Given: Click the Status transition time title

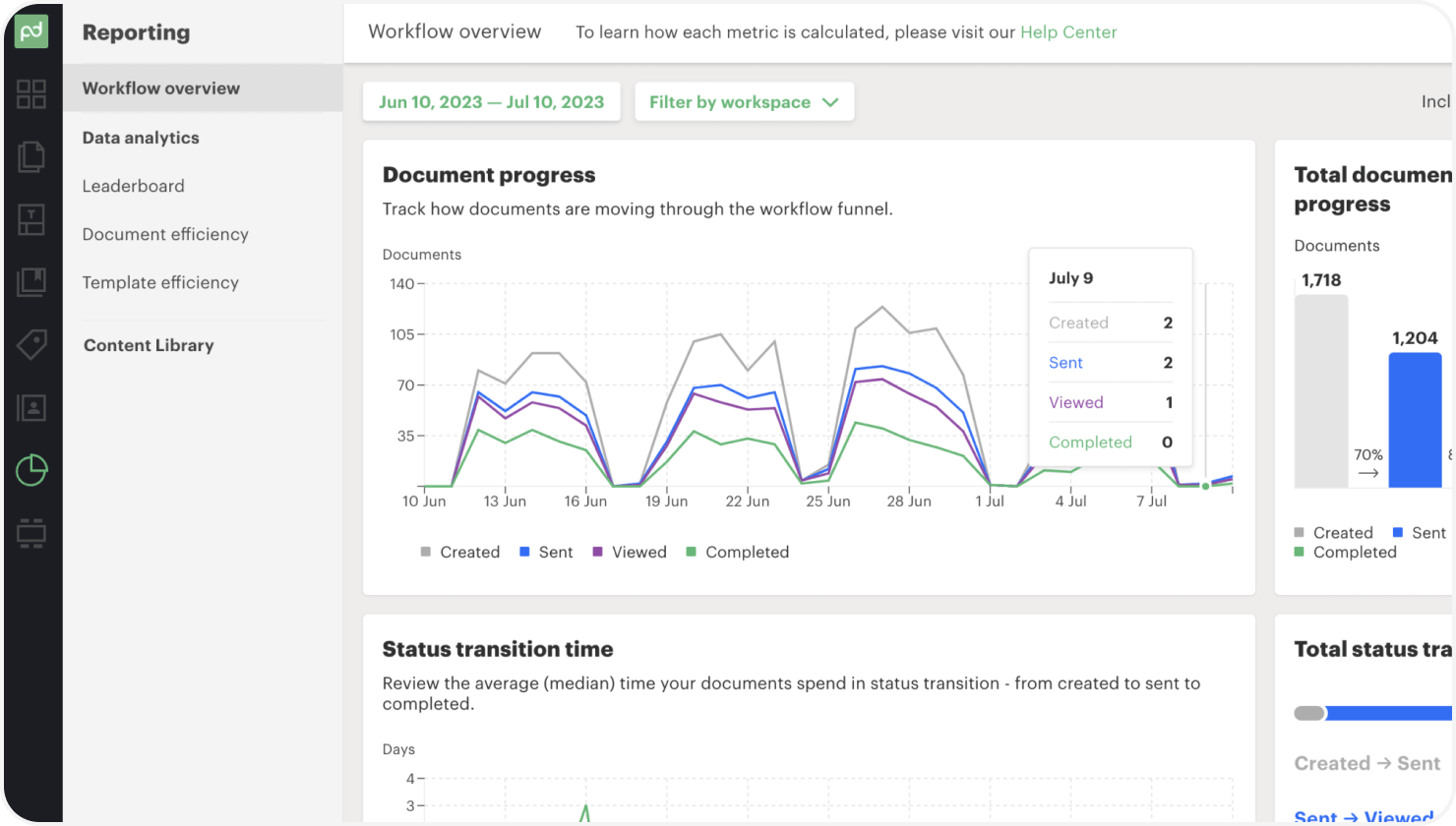Looking at the screenshot, I should [x=498, y=649].
